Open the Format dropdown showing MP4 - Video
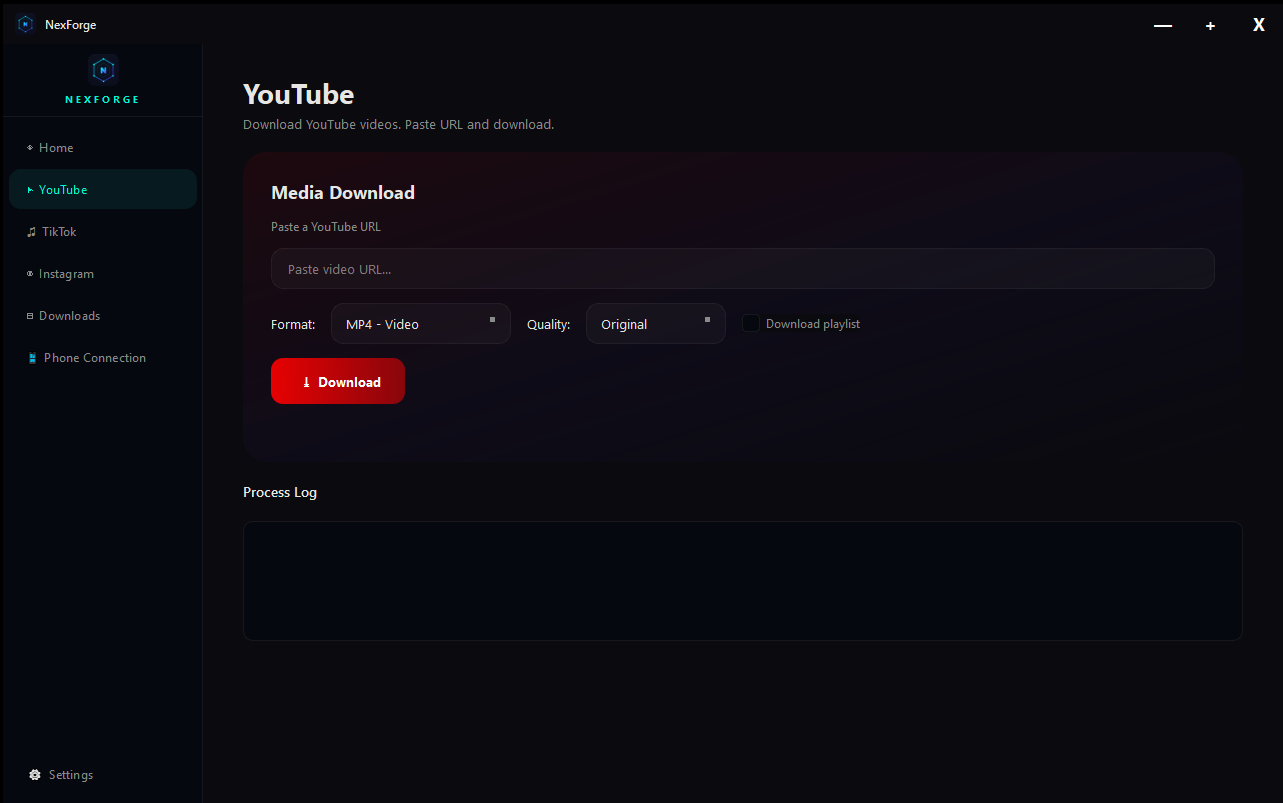 [421, 324]
